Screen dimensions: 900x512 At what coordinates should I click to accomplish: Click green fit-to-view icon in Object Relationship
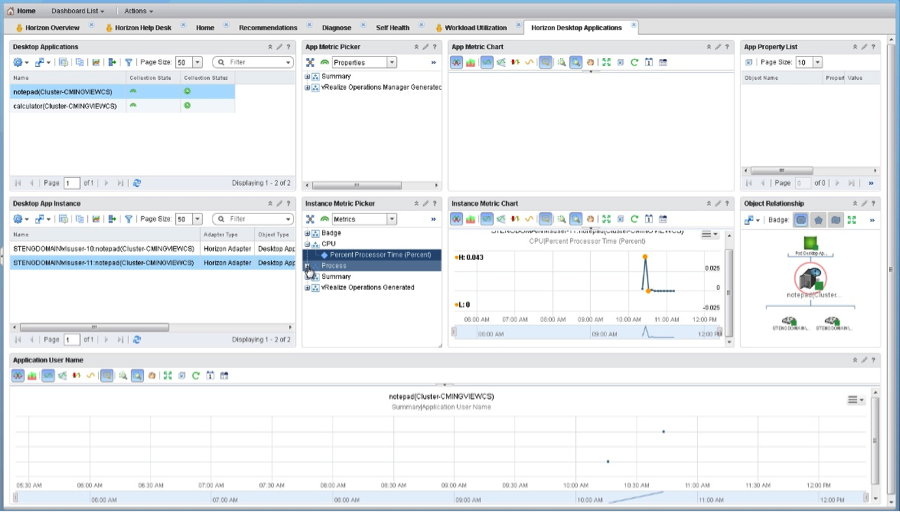tap(851, 219)
